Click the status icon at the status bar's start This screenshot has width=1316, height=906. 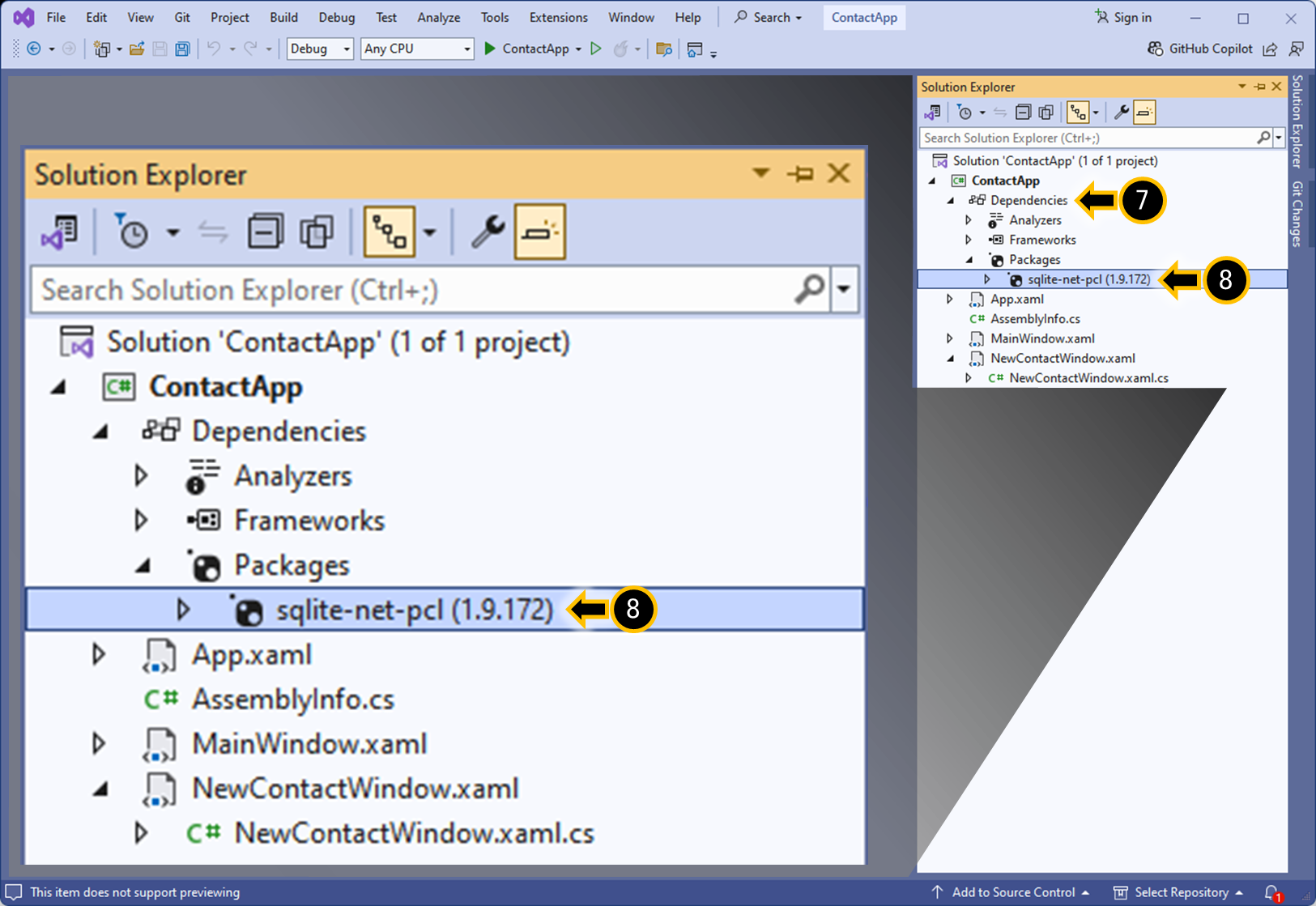[x=13, y=892]
